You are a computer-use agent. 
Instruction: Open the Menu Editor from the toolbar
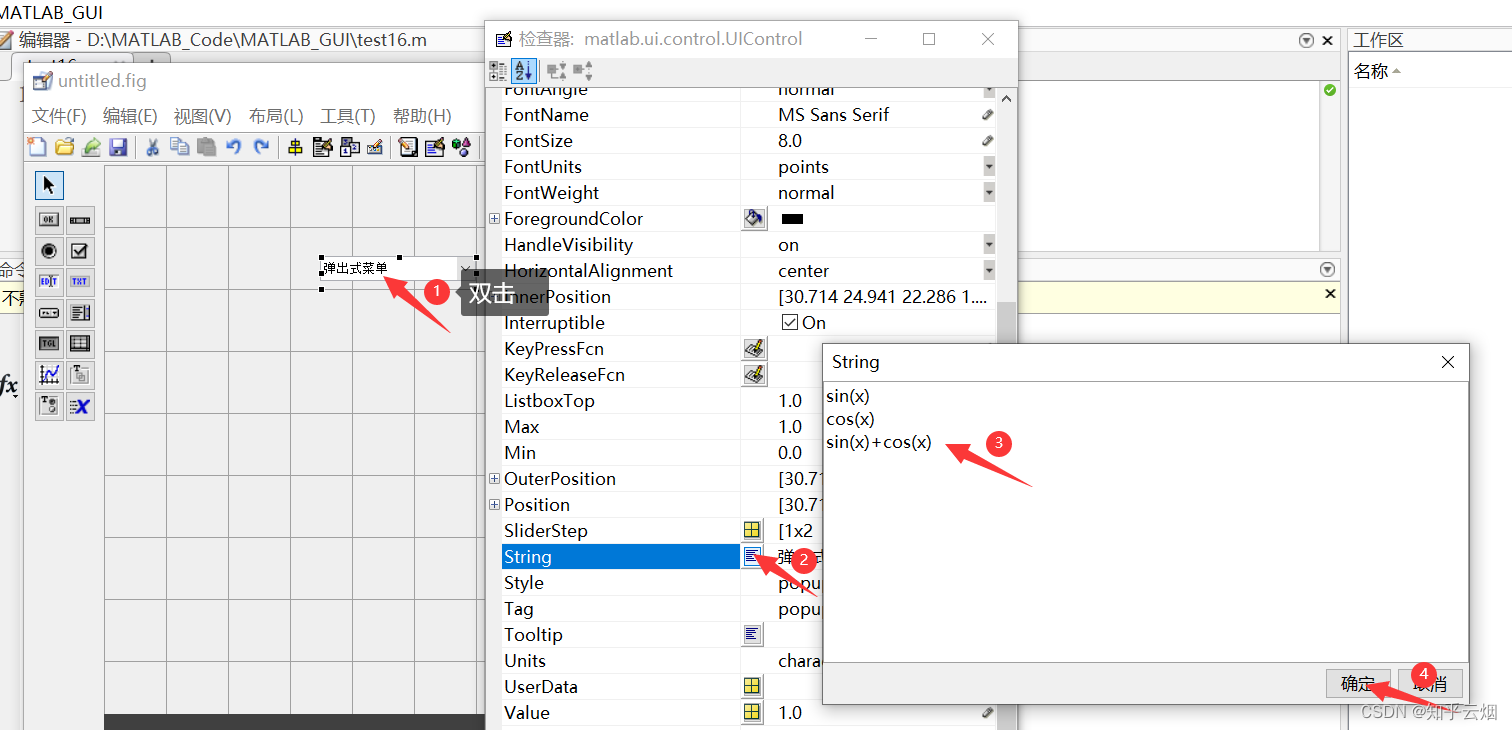(x=322, y=147)
